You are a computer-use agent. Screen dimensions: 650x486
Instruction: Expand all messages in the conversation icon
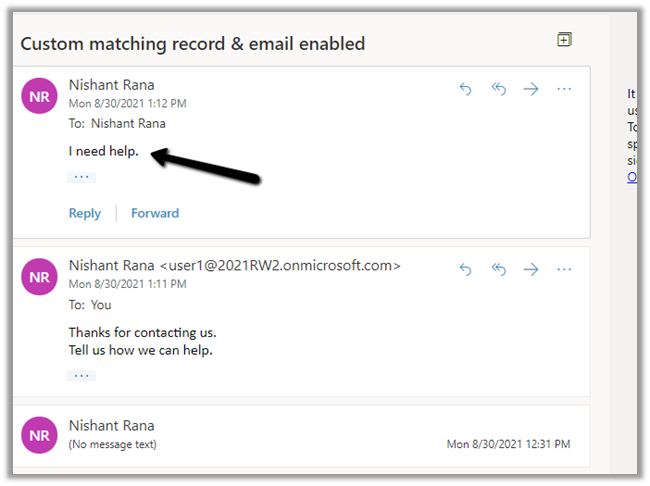point(564,40)
